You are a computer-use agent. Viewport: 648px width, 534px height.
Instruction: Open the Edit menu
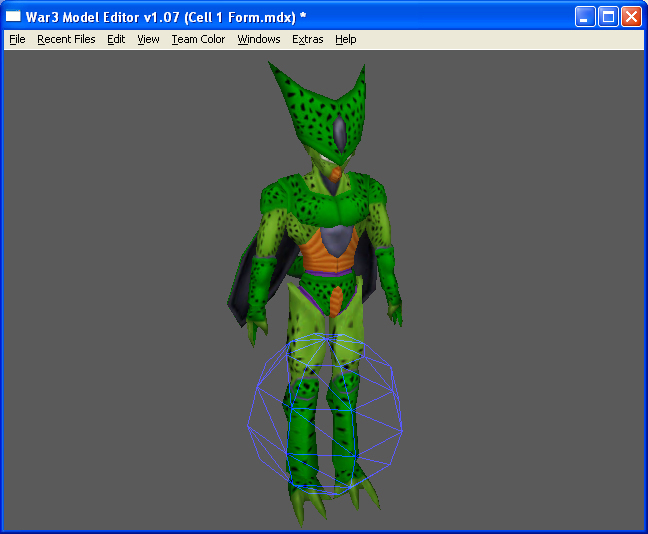(x=116, y=39)
